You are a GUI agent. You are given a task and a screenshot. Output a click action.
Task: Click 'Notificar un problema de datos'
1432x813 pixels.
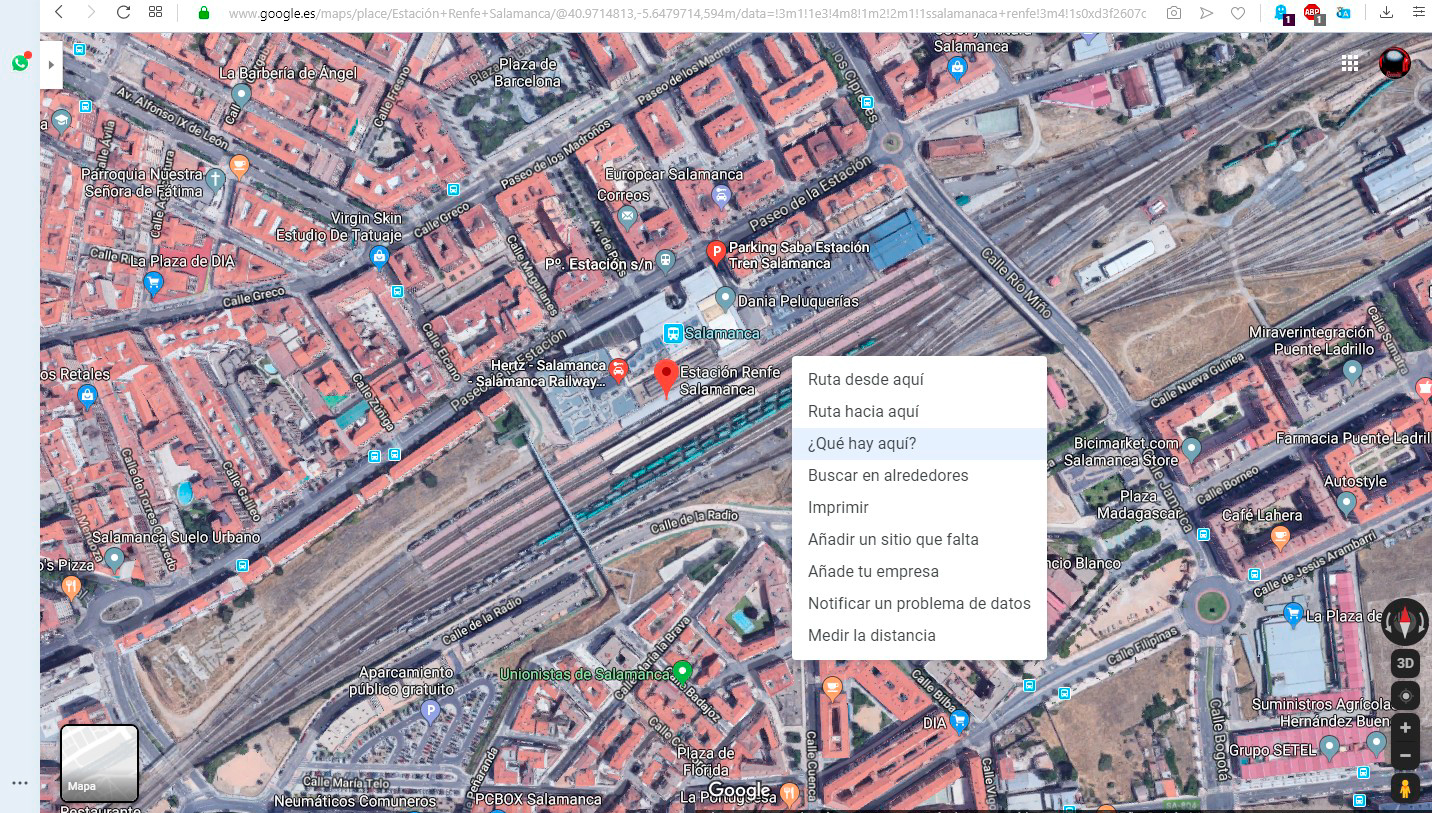pyautogui.click(x=919, y=604)
